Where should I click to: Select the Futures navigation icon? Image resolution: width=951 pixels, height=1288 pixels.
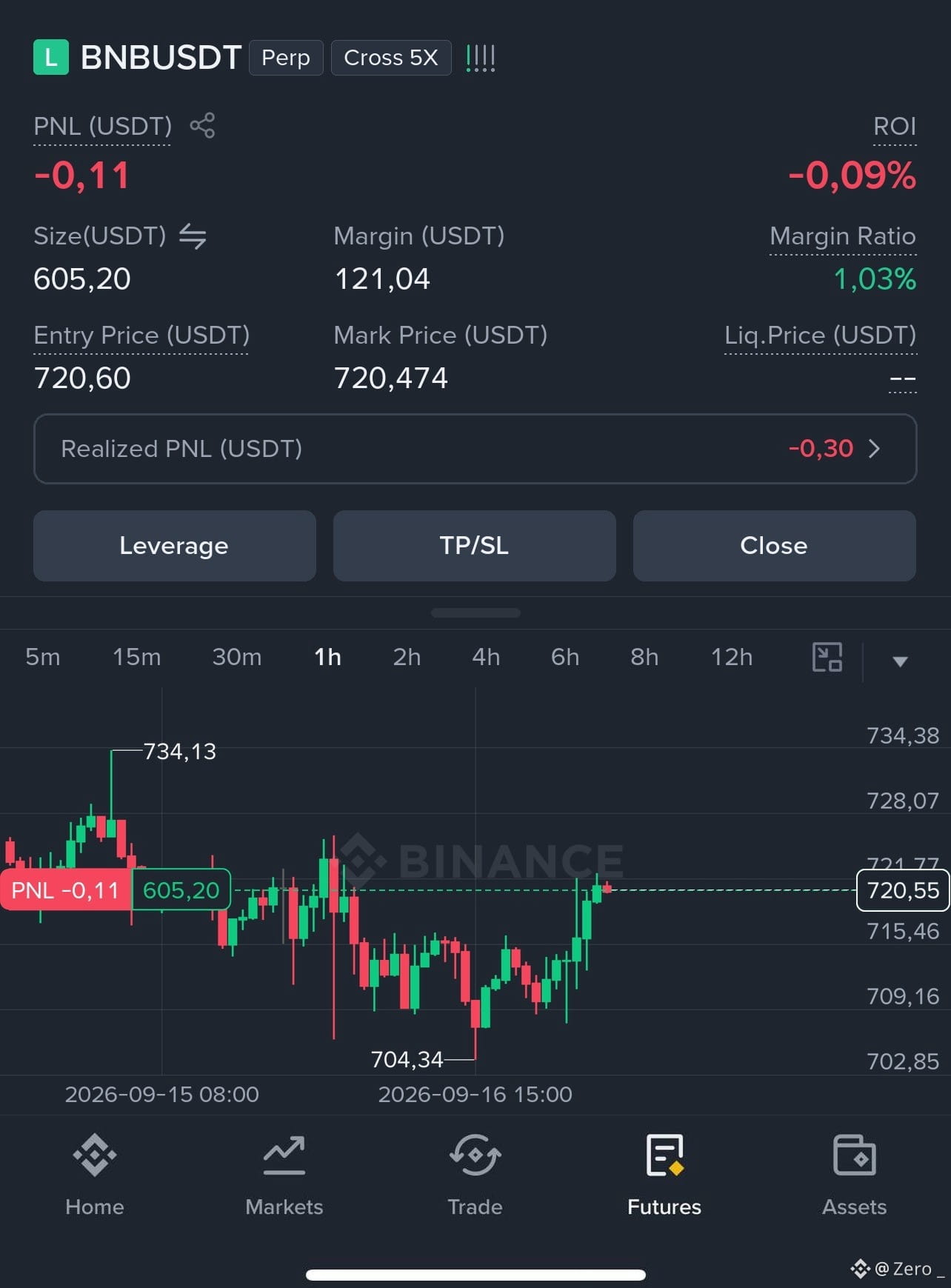(x=664, y=1155)
